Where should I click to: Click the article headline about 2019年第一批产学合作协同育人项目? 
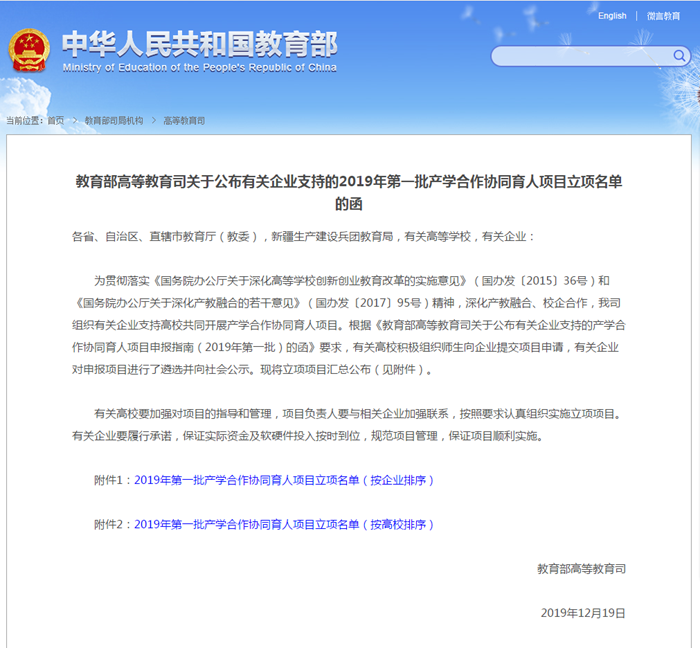click(x=349, y=192)
